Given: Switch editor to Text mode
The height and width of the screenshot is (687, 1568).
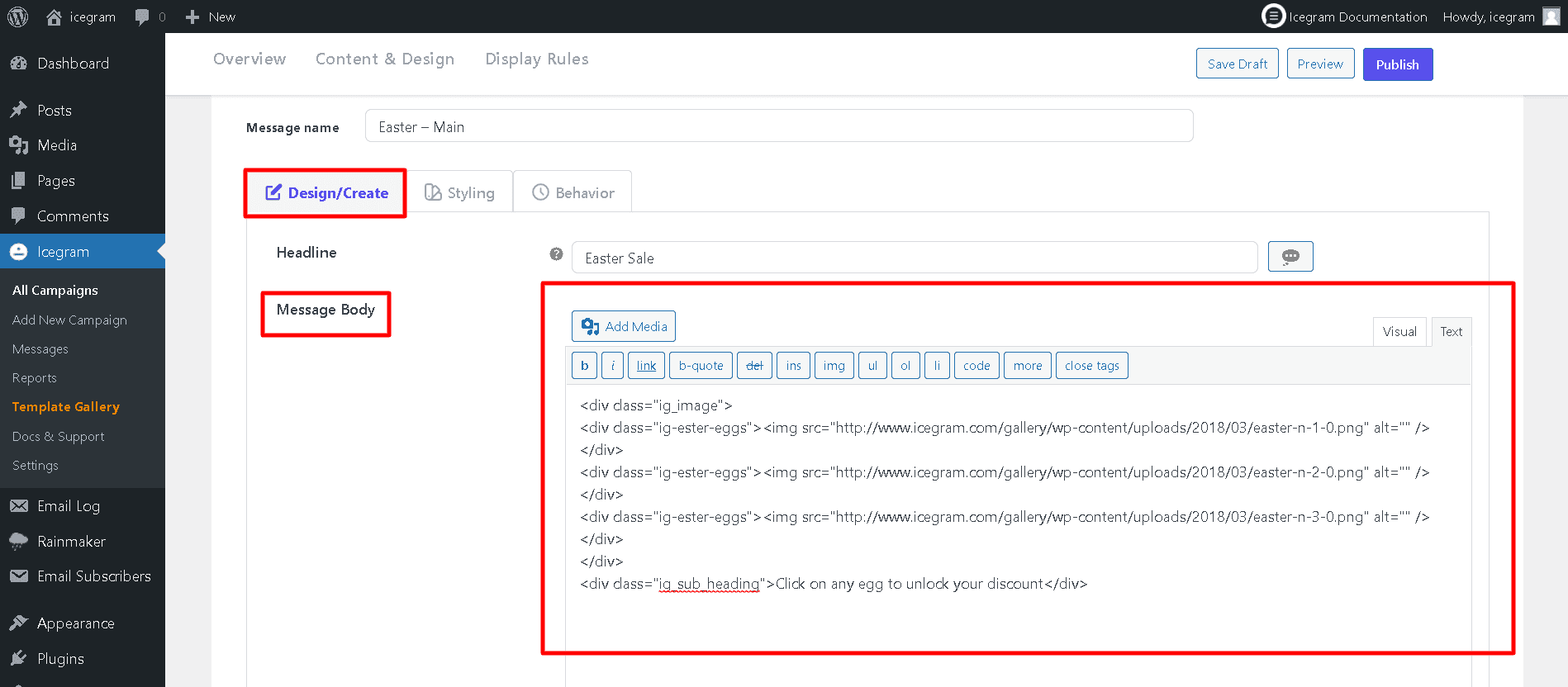Looking at the screenshot, I should [1452, 331].
